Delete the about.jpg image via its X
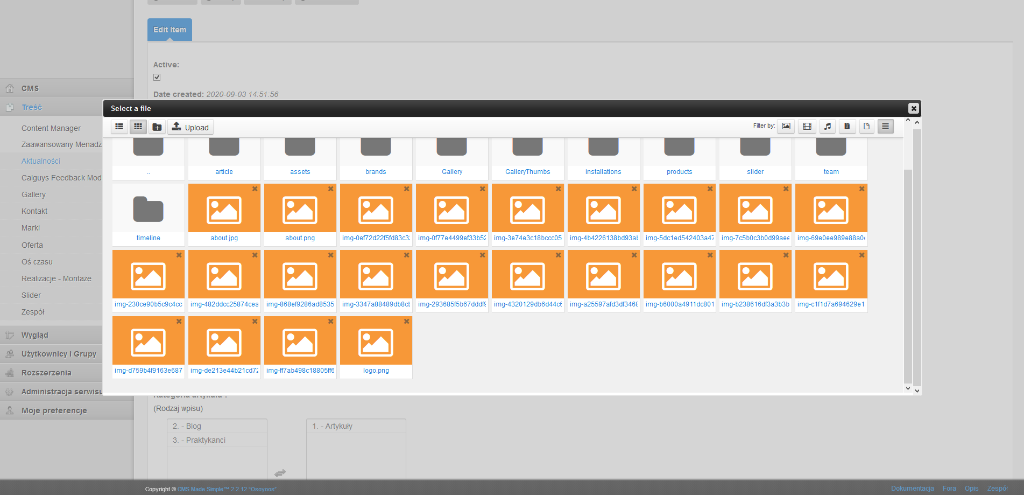 pyautogui.click(x=255, y=188)
